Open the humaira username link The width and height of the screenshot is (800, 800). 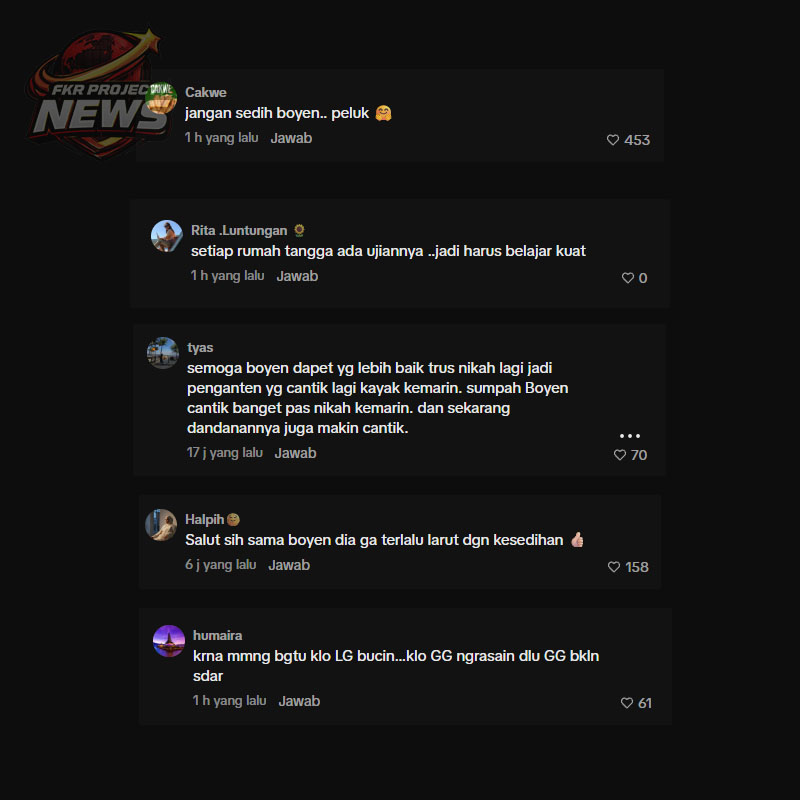[217, 635]
